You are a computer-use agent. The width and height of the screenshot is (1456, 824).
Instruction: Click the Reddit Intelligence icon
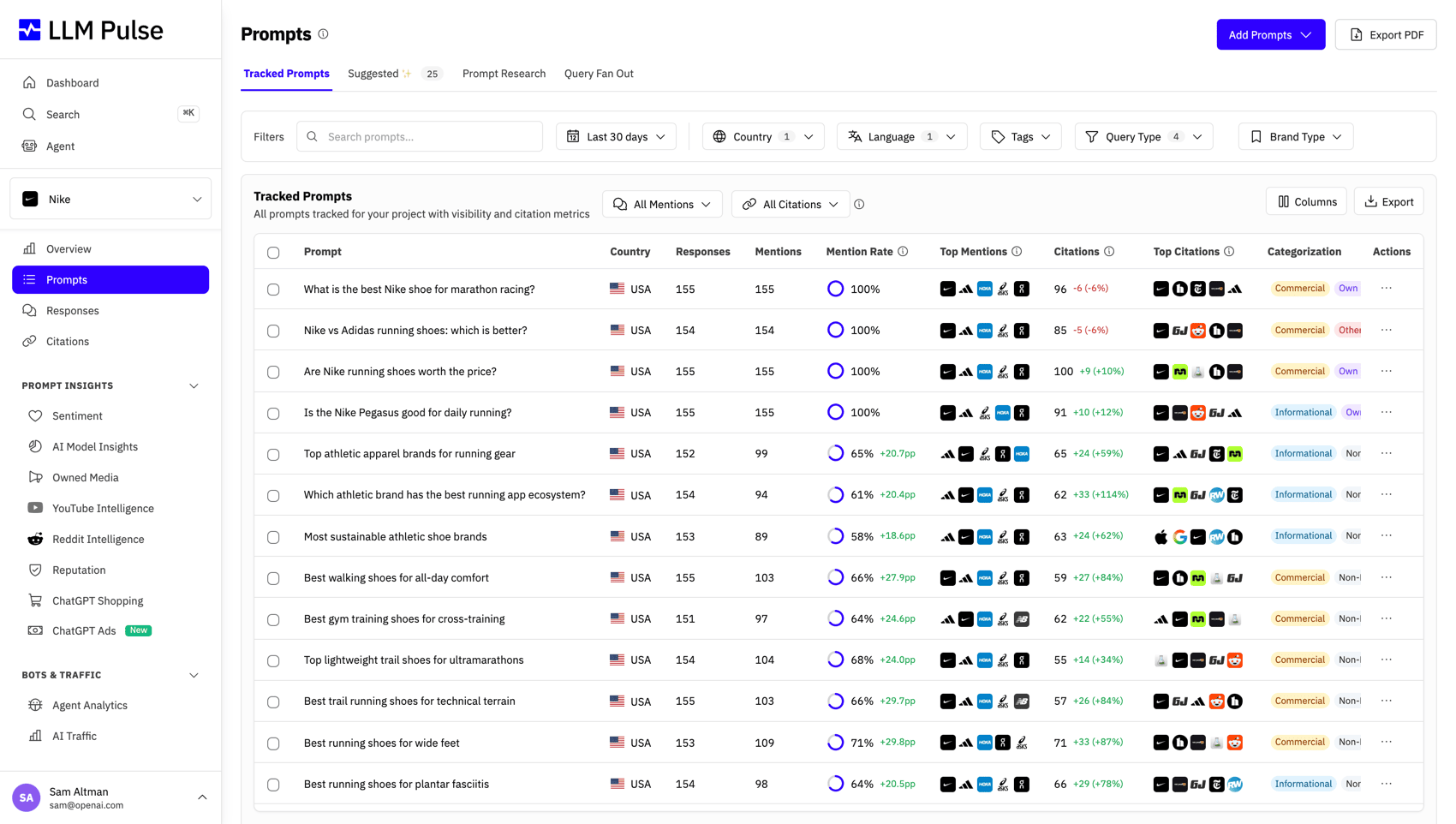point(35,539)
